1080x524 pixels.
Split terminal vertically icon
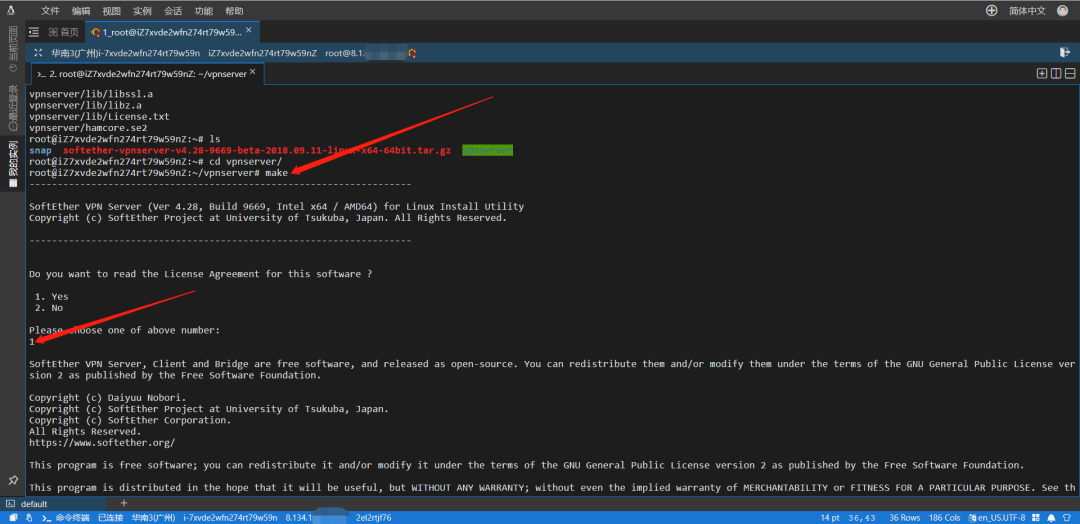click(1056, 74)
